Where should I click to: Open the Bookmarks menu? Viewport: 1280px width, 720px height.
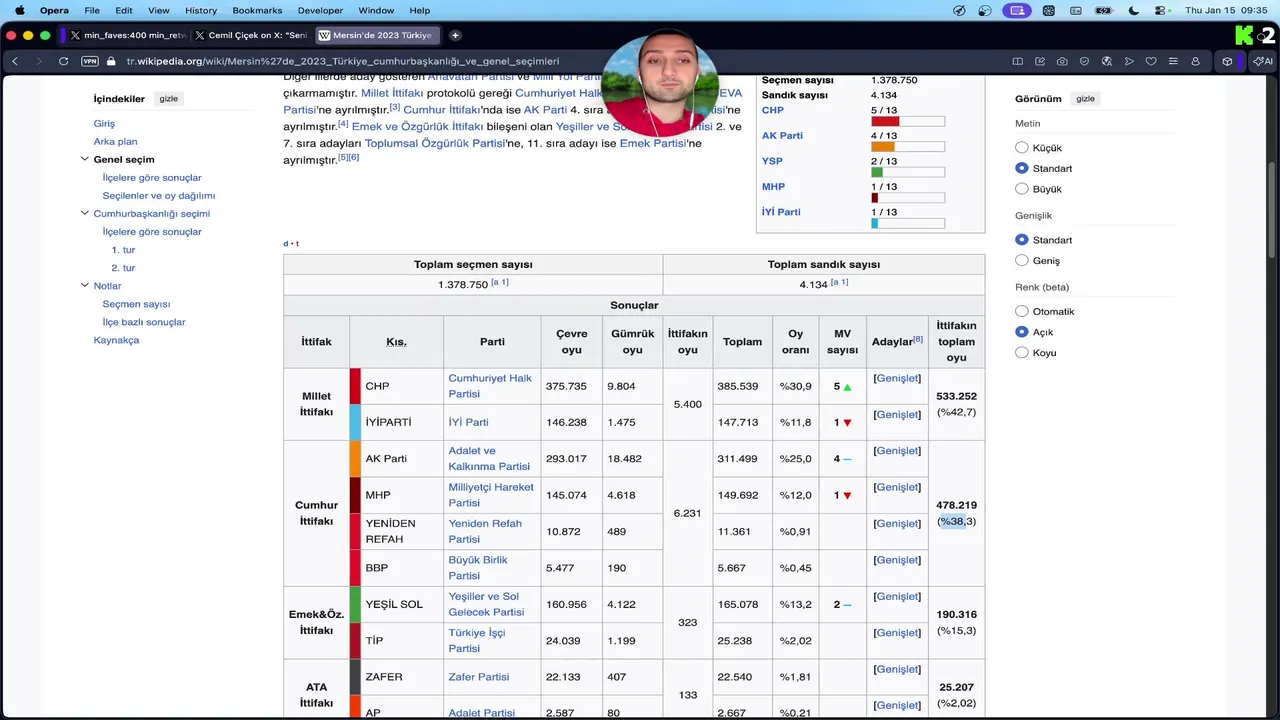[x=257, y=10]
